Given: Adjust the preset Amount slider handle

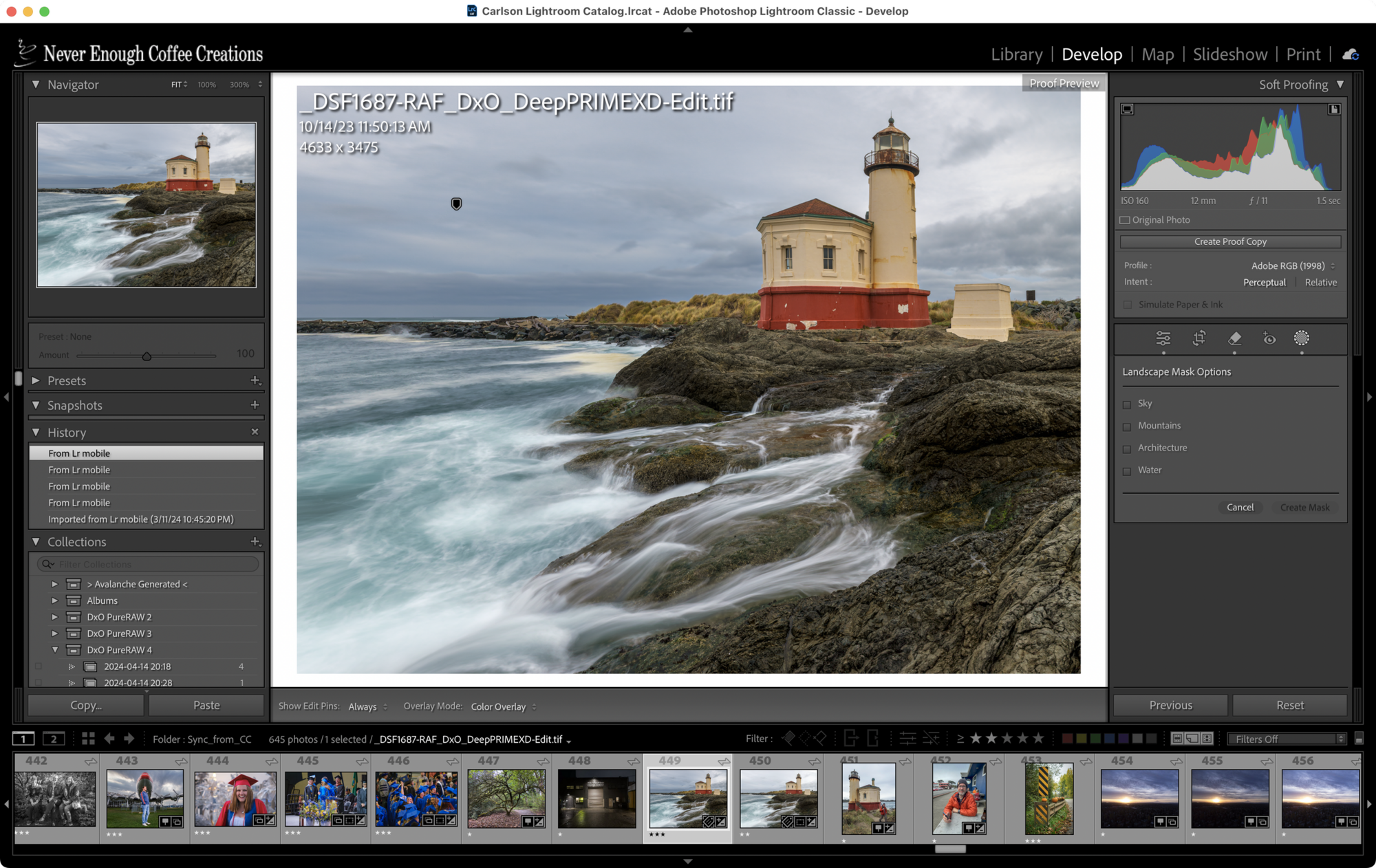Looking at the screenshot, I should [147, 356].
